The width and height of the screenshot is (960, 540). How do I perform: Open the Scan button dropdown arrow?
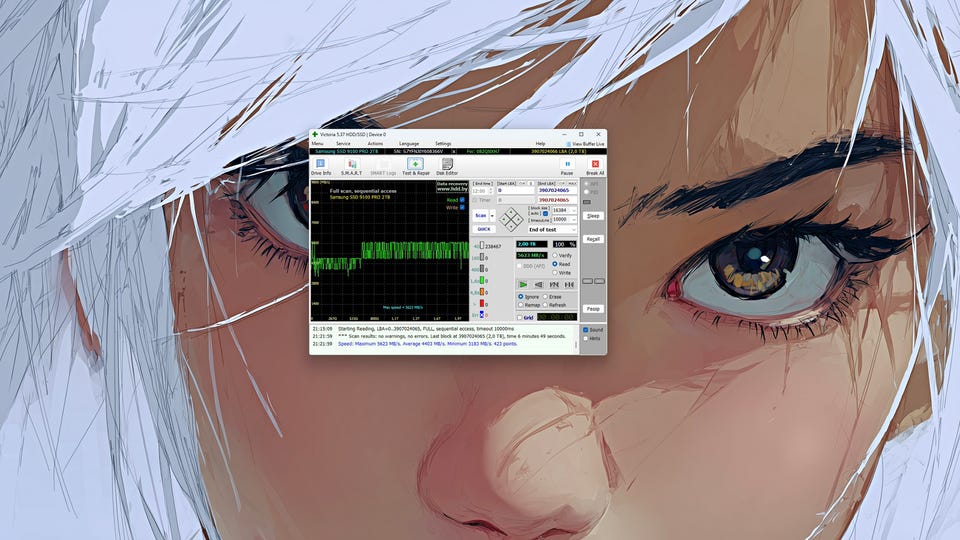[x=492, y=216]
